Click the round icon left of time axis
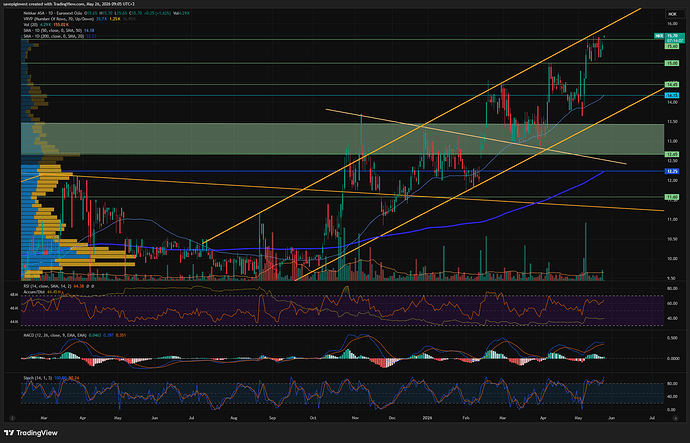 point(12,418)
